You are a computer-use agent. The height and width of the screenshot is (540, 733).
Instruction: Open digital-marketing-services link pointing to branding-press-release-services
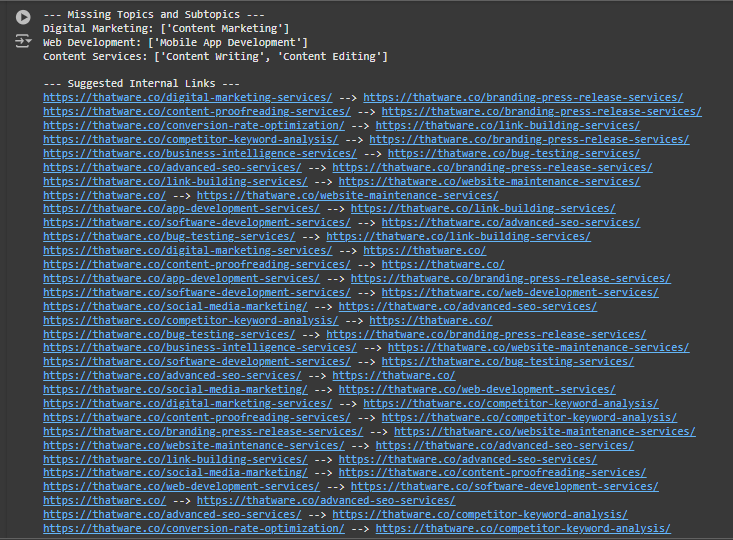click(187, 98)
